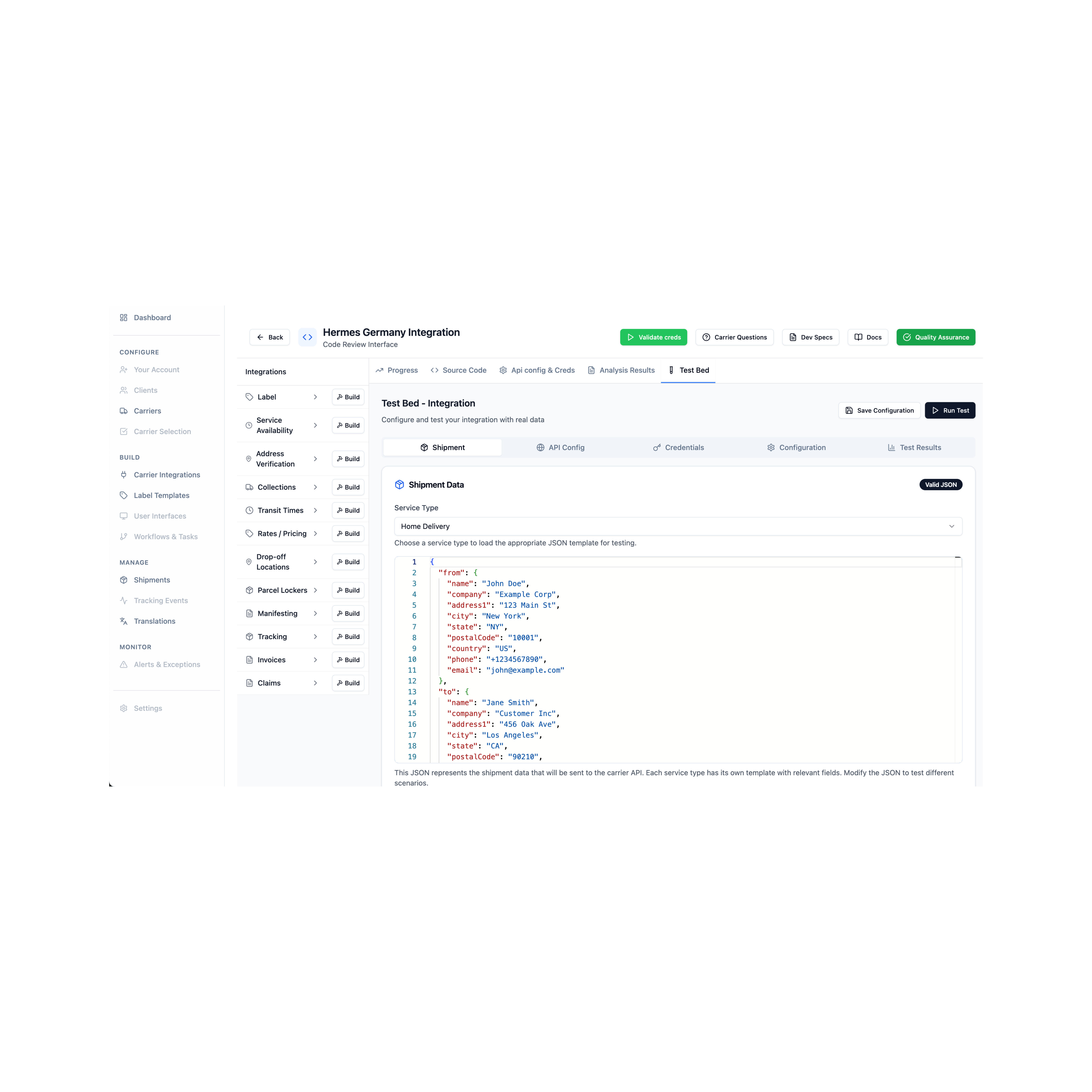Click the Tracking box icon in Integrations
This screenshot has width=1092, height=1092.
249,636
